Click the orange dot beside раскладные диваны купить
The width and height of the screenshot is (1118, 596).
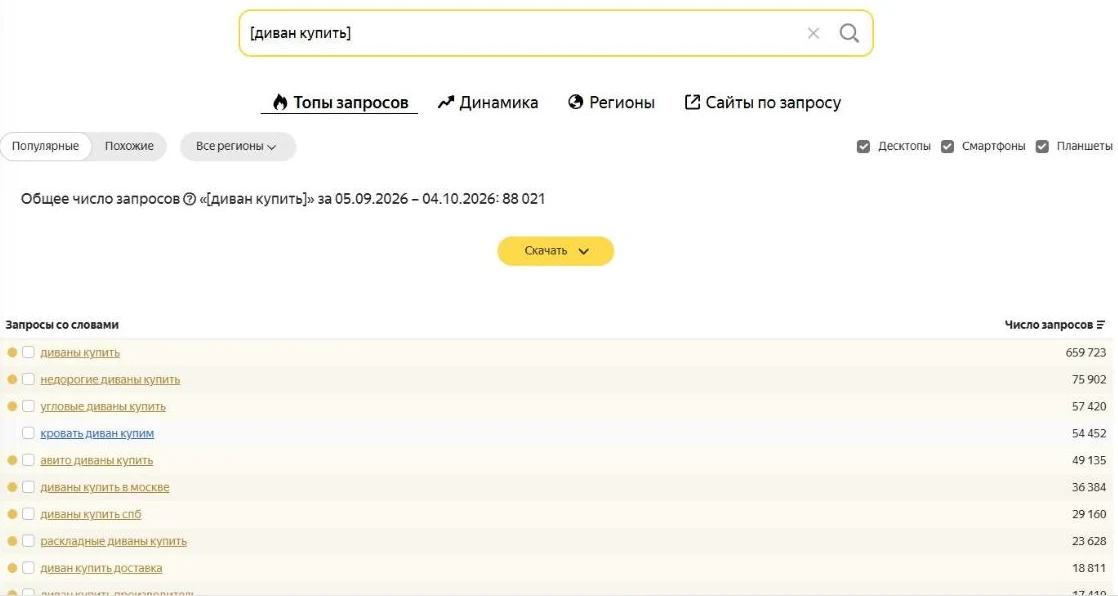[12, 541]
